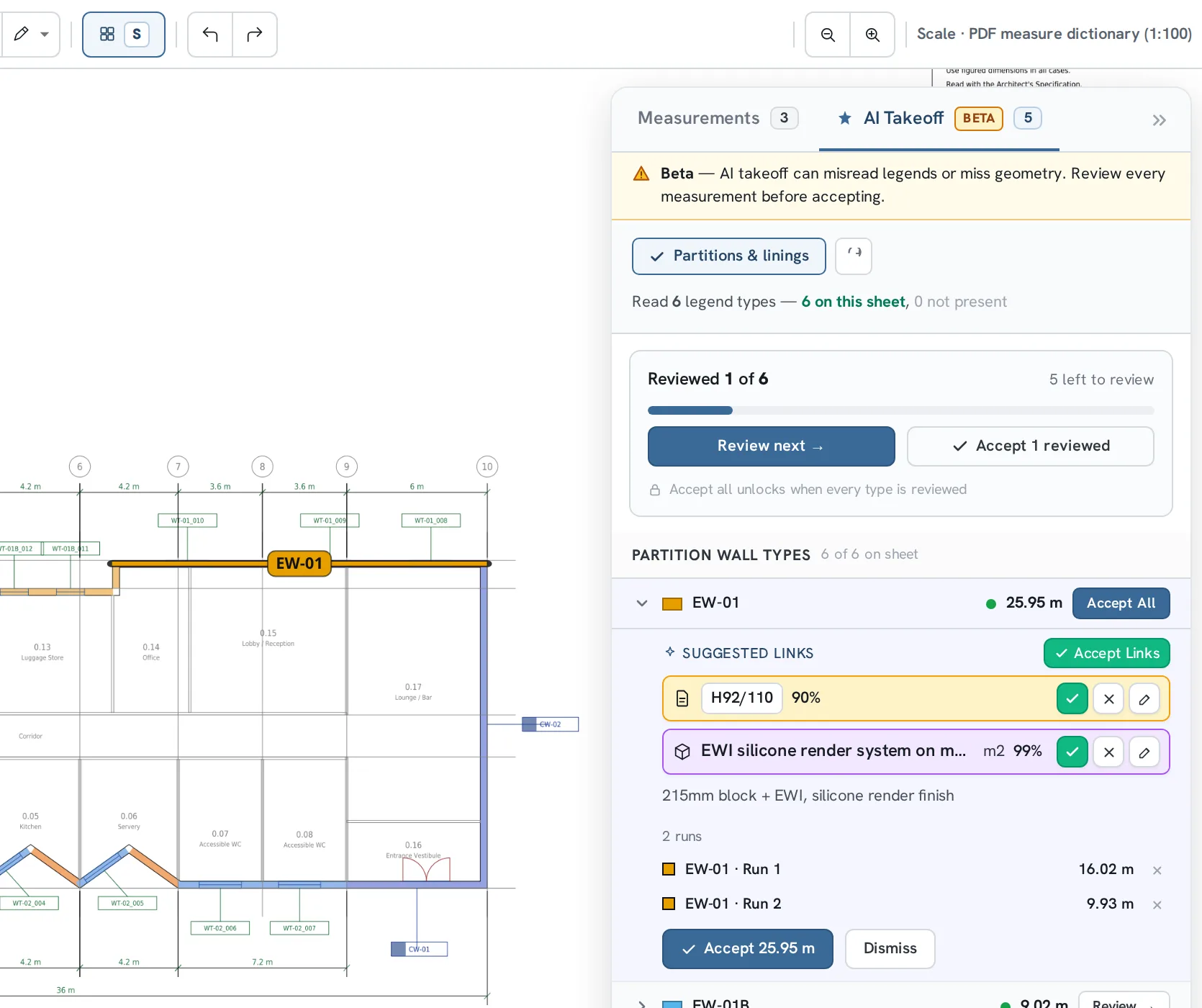Zoom out of the drawing
This screenshot has width=1202, height=1008.
coord(828,35)
